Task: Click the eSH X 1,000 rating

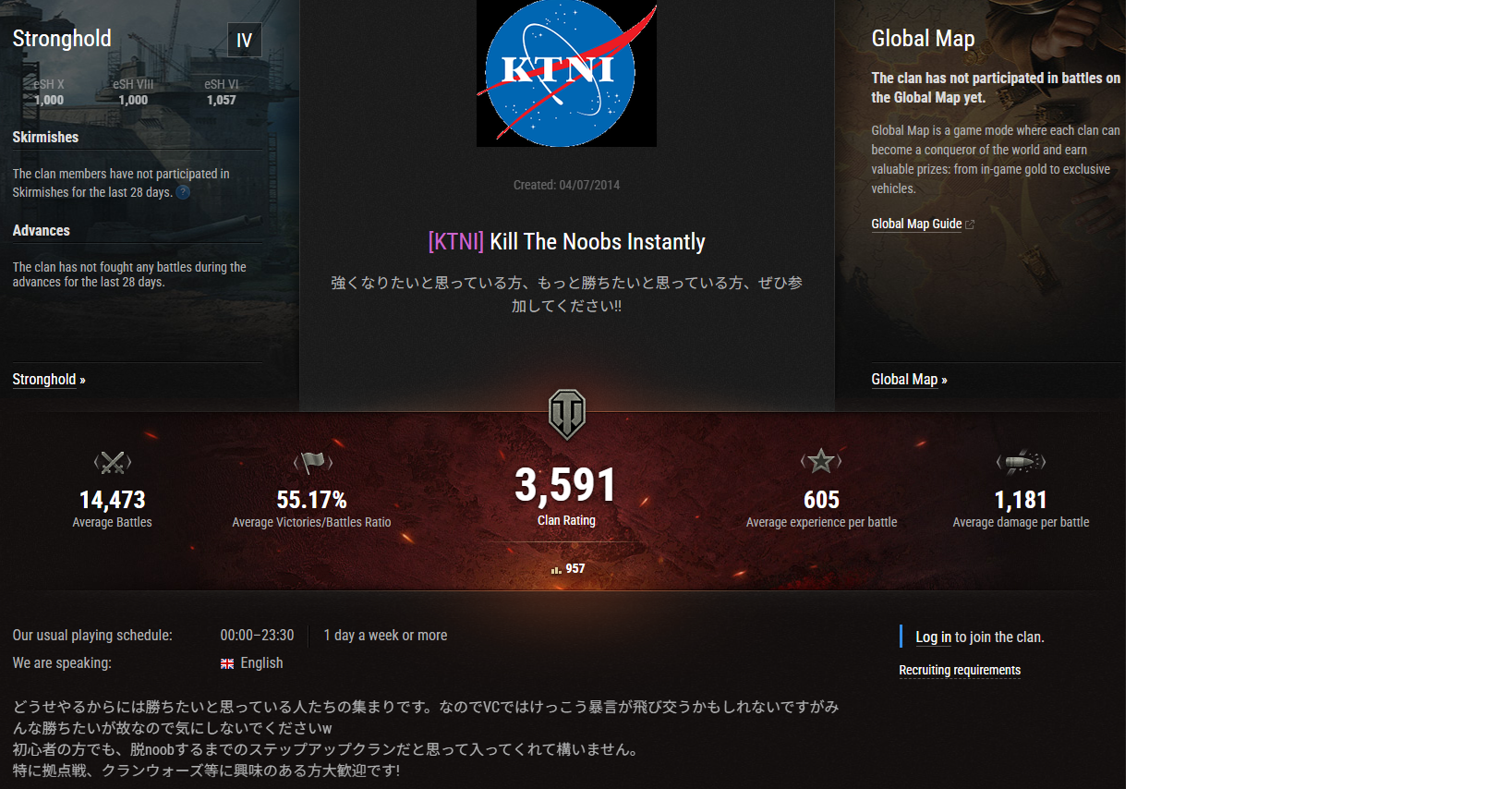Action: coord(49,92)
